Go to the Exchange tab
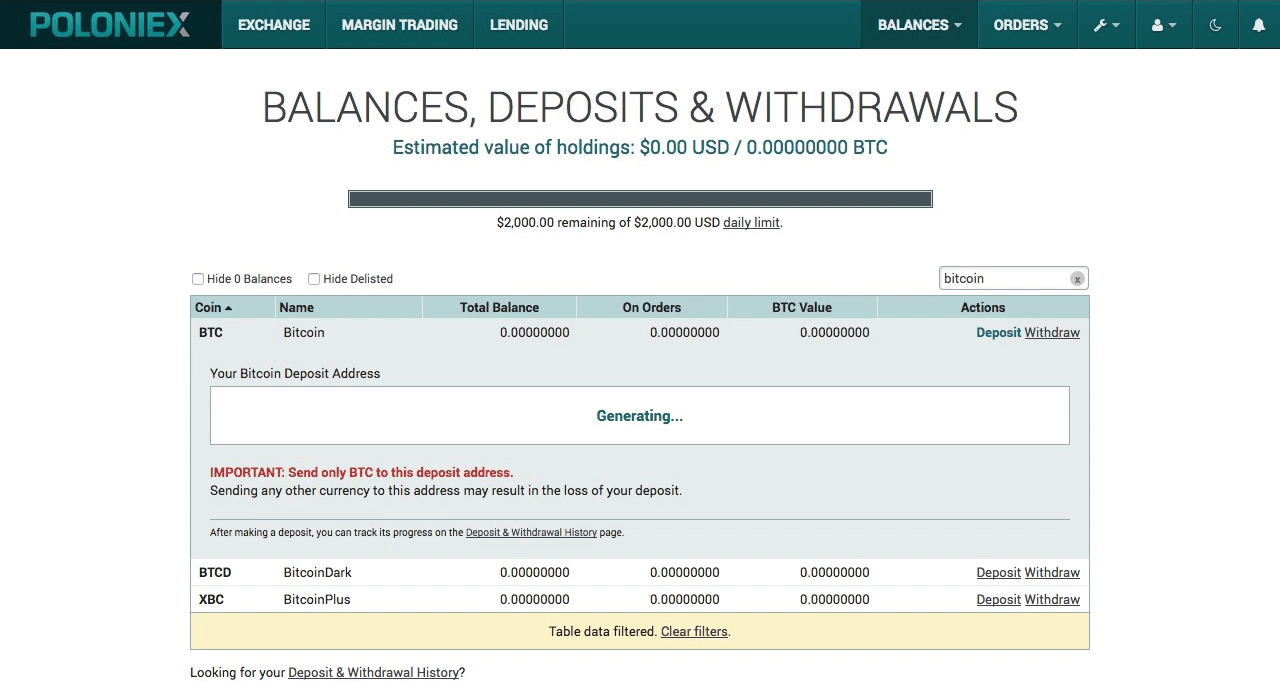The width and height of the screenshot is (1280, 681). click(274, 25)
